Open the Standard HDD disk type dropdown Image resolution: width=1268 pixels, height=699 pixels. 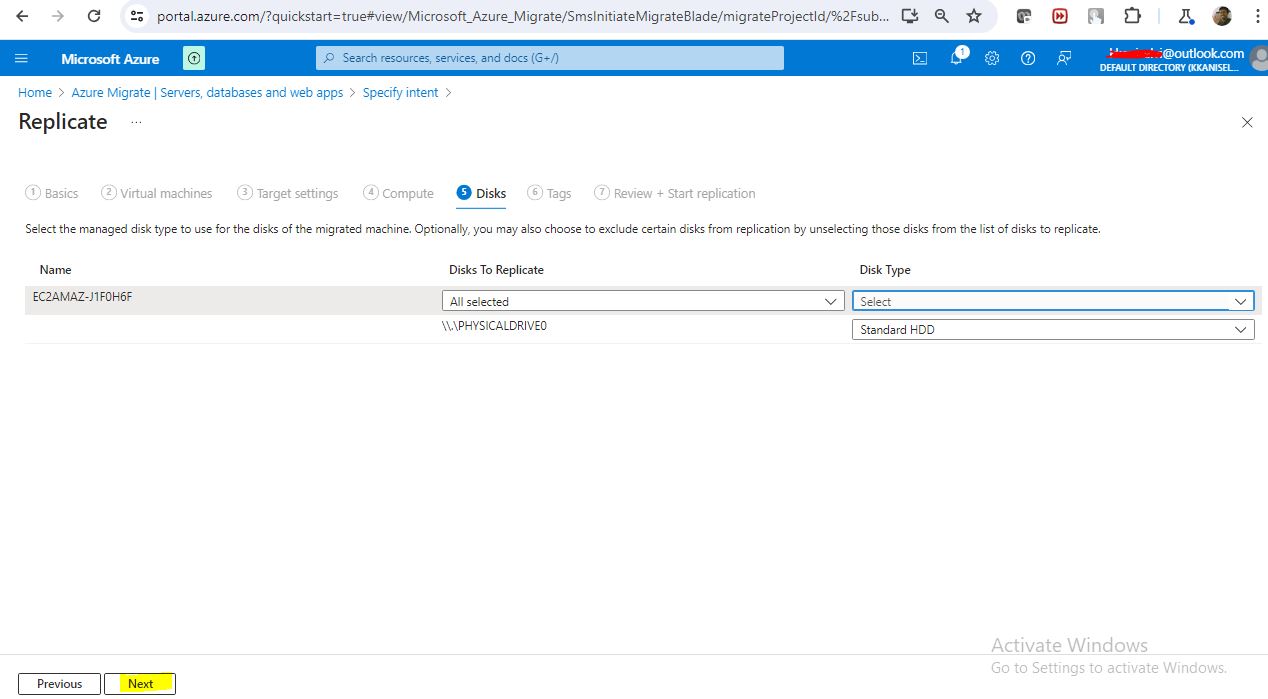(x=1052, y=330)
